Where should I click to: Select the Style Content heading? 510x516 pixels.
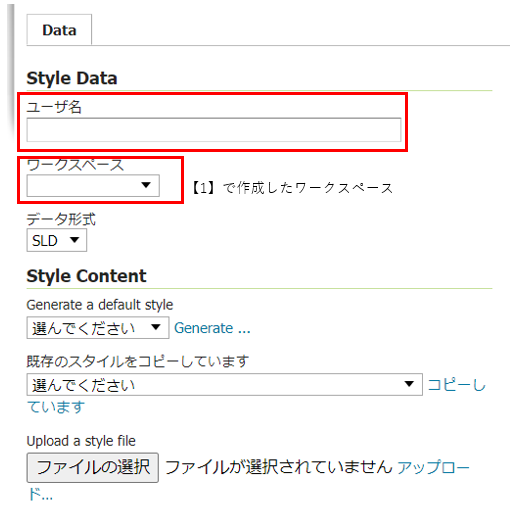click(86, 276)
